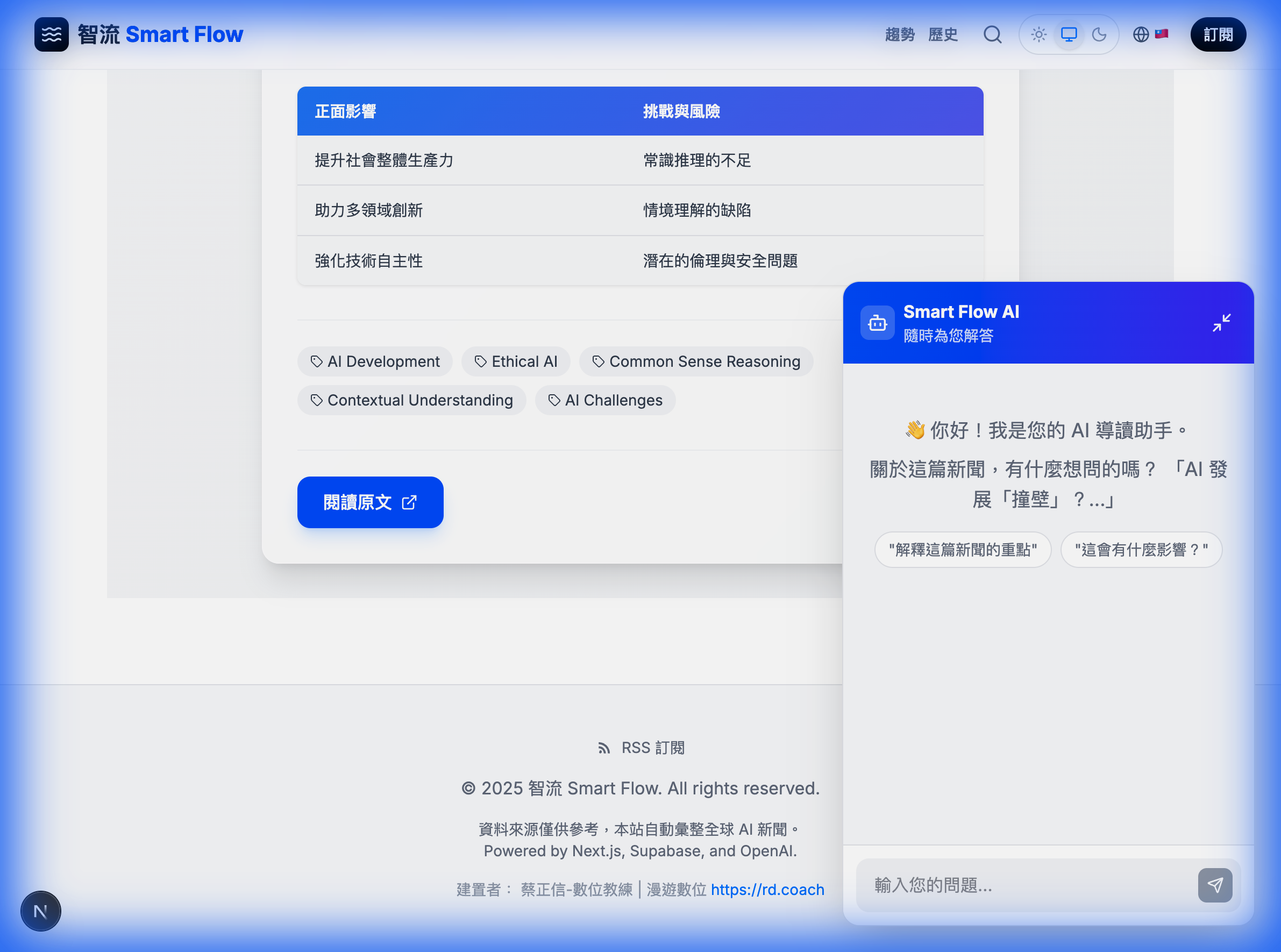Open the 趨勢 nav menu item
Screen dimensions: 1281x952
pyautogui.click(x=900, y=34)
